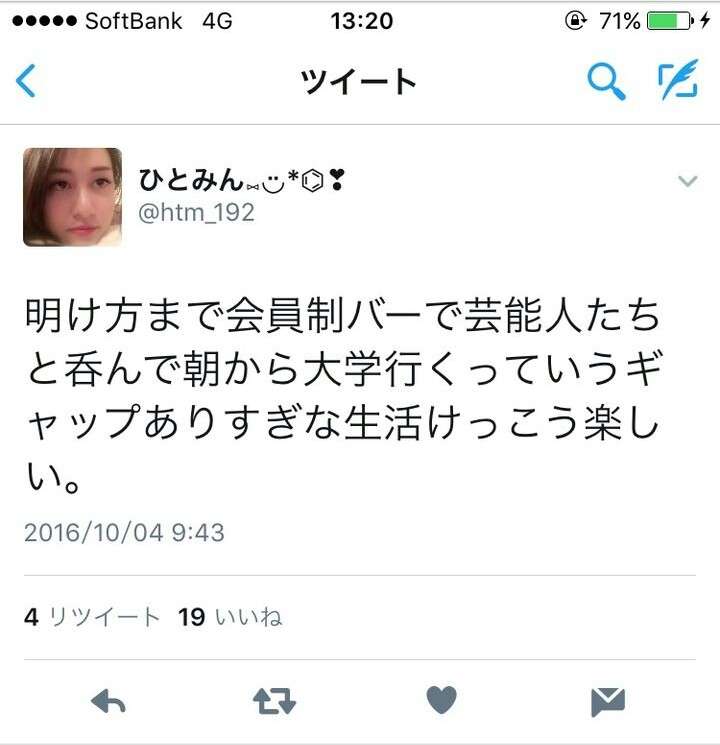Reply to the tweet

pos(108,701)
